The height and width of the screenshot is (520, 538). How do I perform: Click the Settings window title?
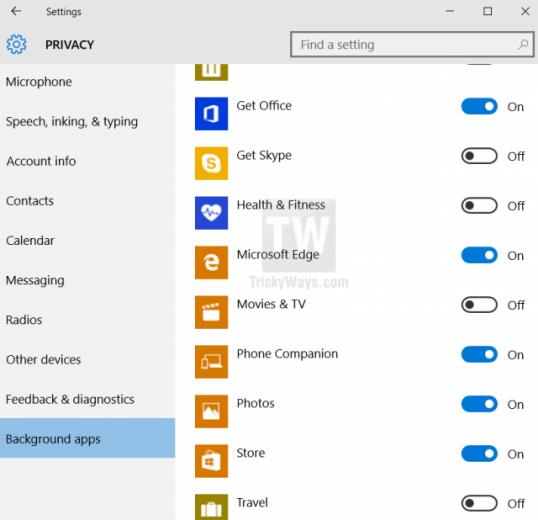[64, 12]
